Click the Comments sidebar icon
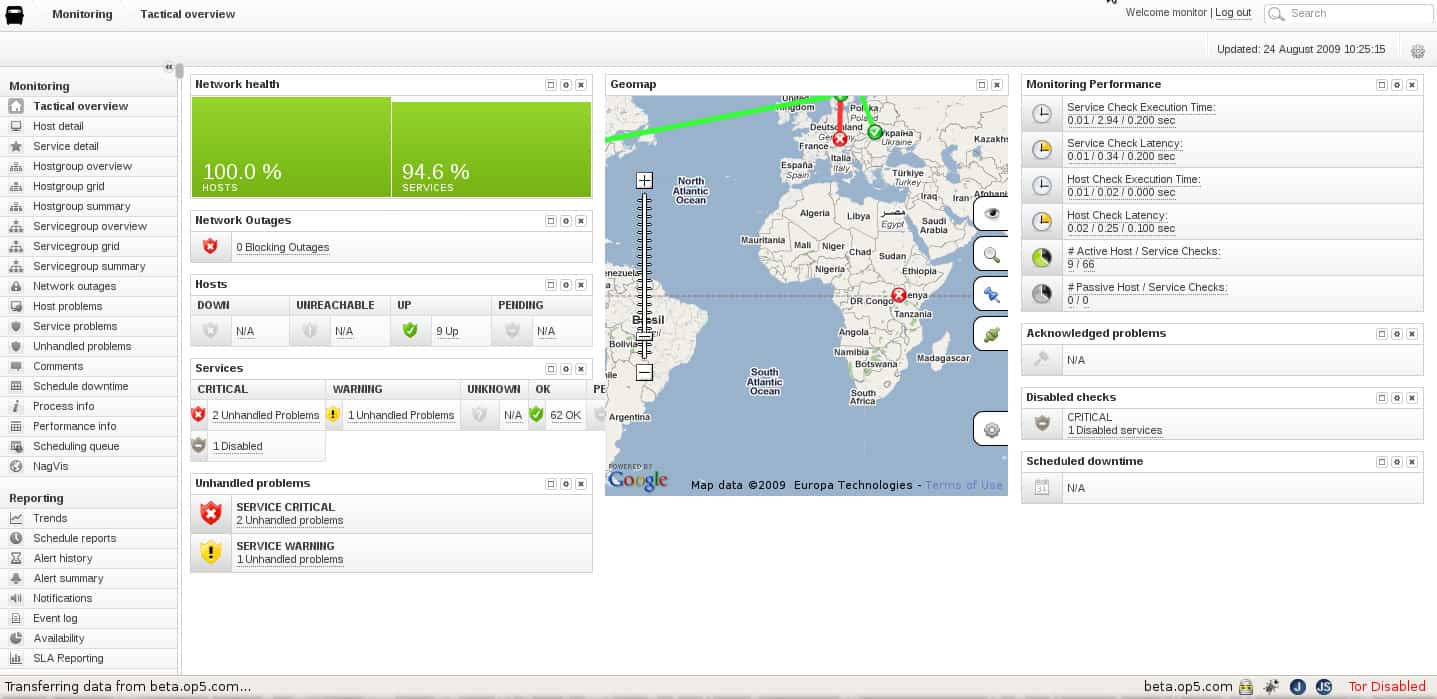The image size is (1437, 699). pyautogui.click(x=16, y=366)
